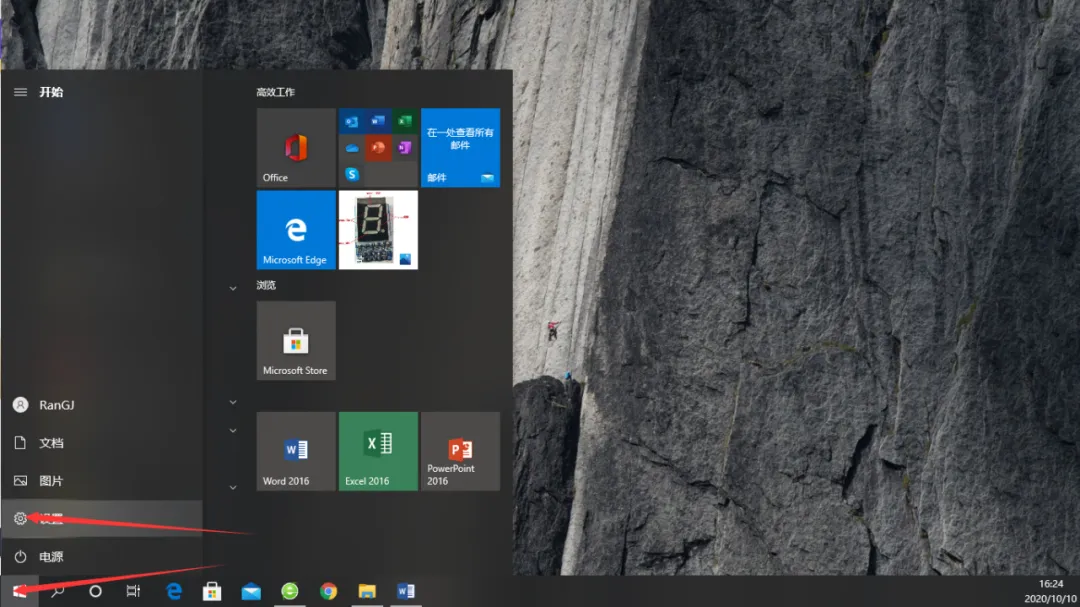Launch the Excel 2016 tile
The height and width of the screenshot is (607, 1080).
tap(378, 451)
